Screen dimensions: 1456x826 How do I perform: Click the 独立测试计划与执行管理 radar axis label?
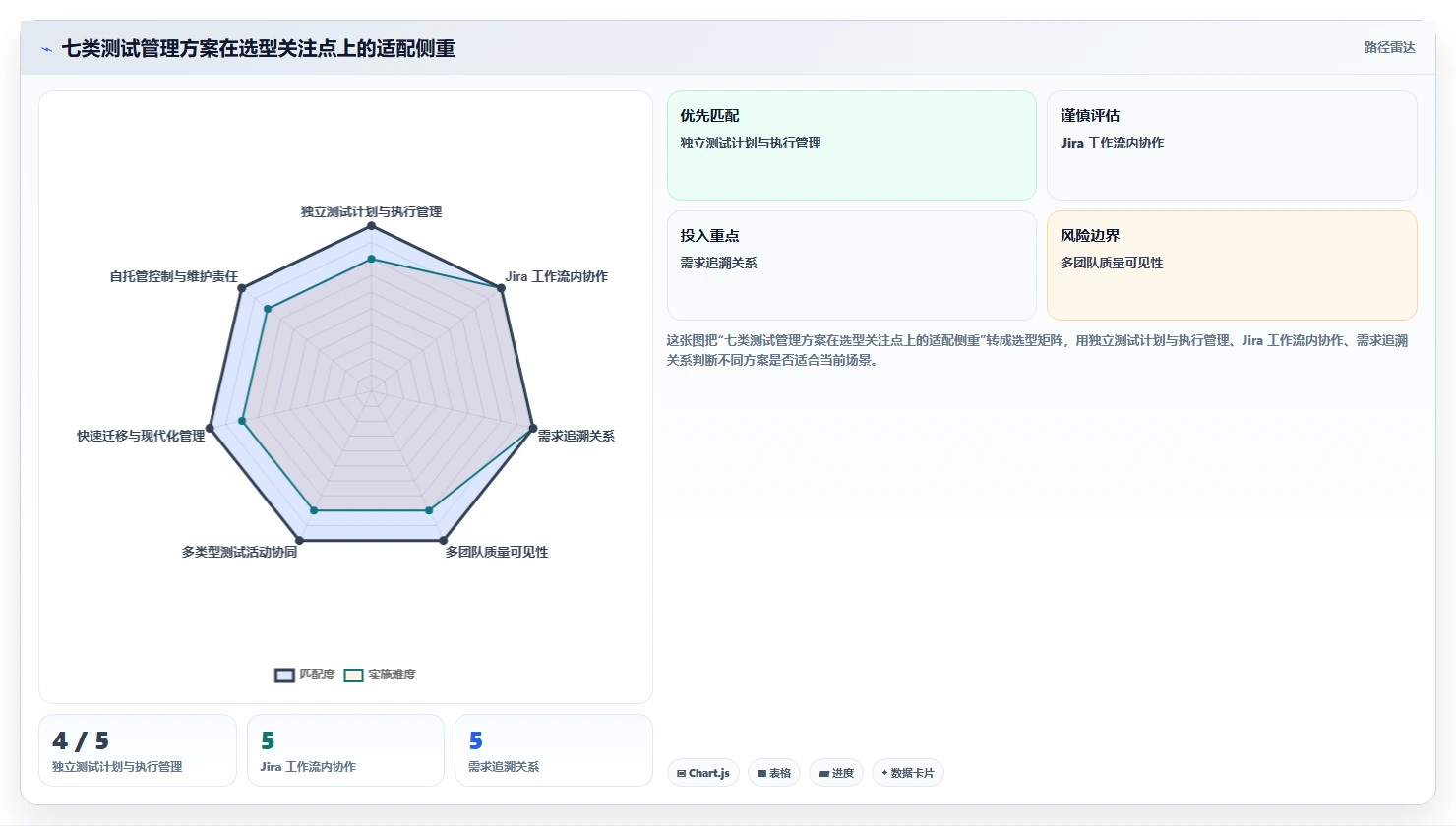[x=371, y=211]
